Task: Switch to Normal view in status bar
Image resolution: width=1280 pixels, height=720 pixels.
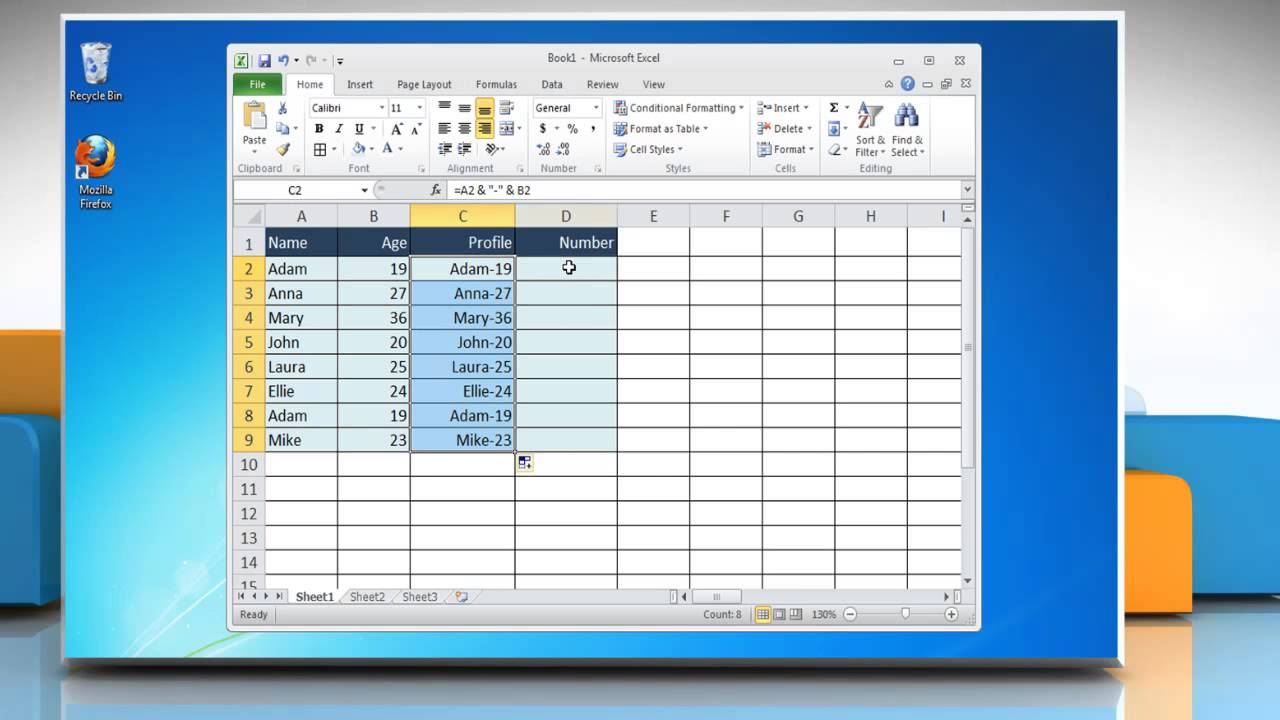Action: pos(763,614)
